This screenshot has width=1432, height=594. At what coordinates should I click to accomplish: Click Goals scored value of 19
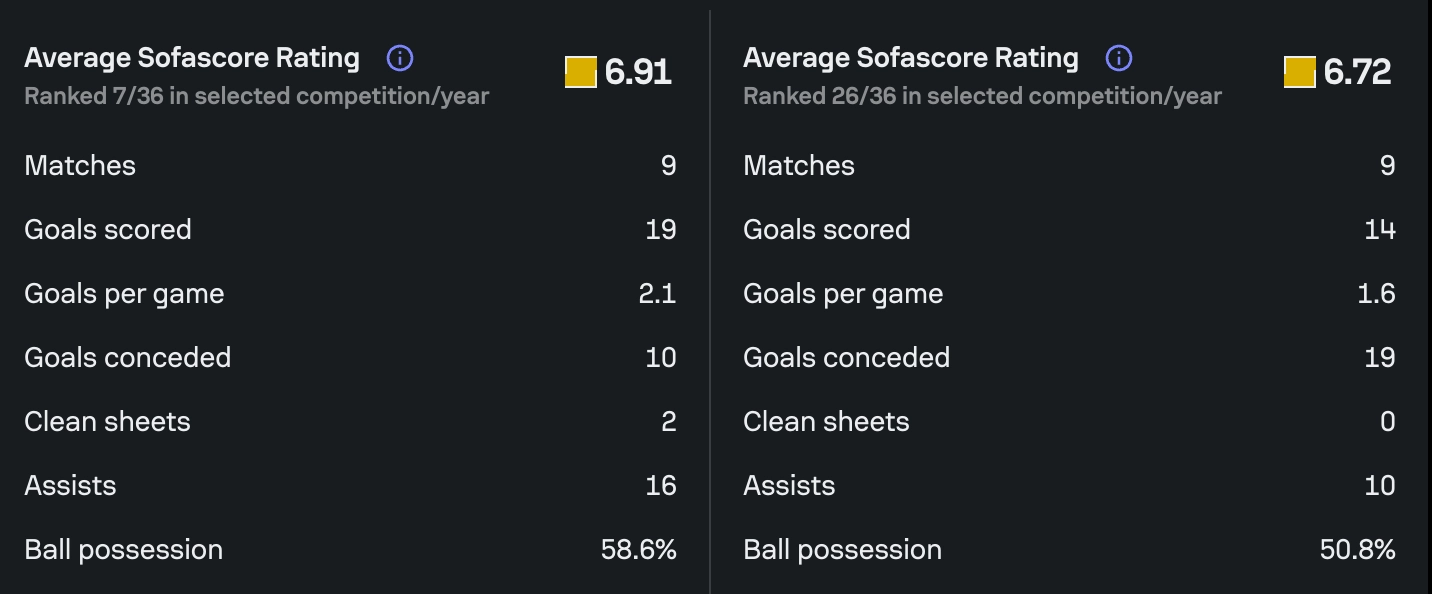click(660, 229)
